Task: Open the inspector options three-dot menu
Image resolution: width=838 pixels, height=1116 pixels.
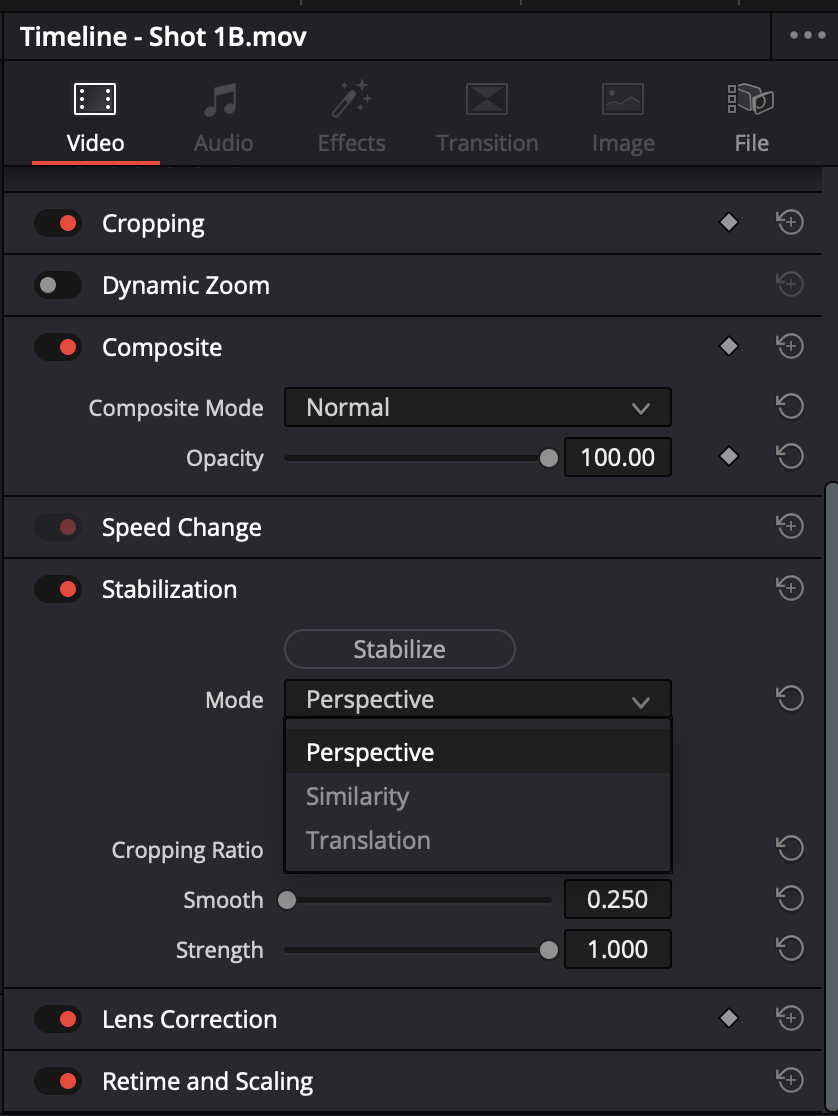Action: (807, 35)
